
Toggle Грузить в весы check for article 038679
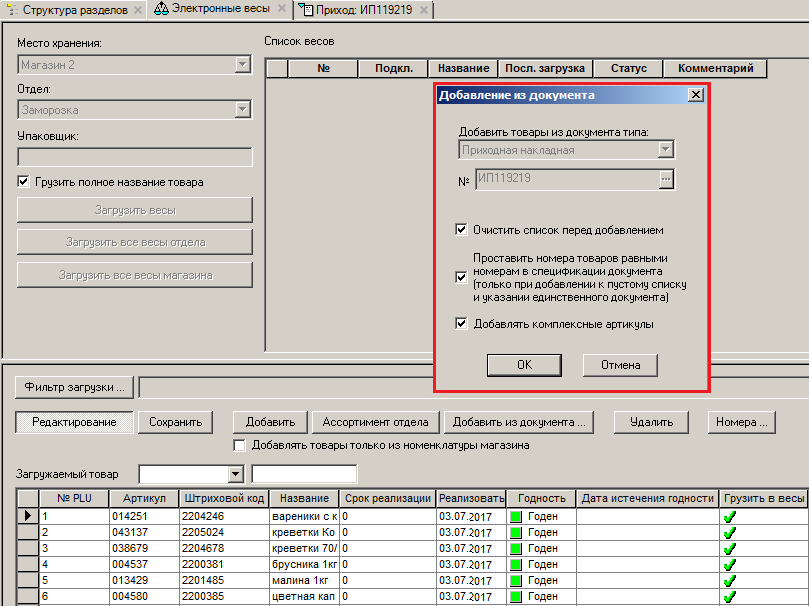click(x=730, y=548)
